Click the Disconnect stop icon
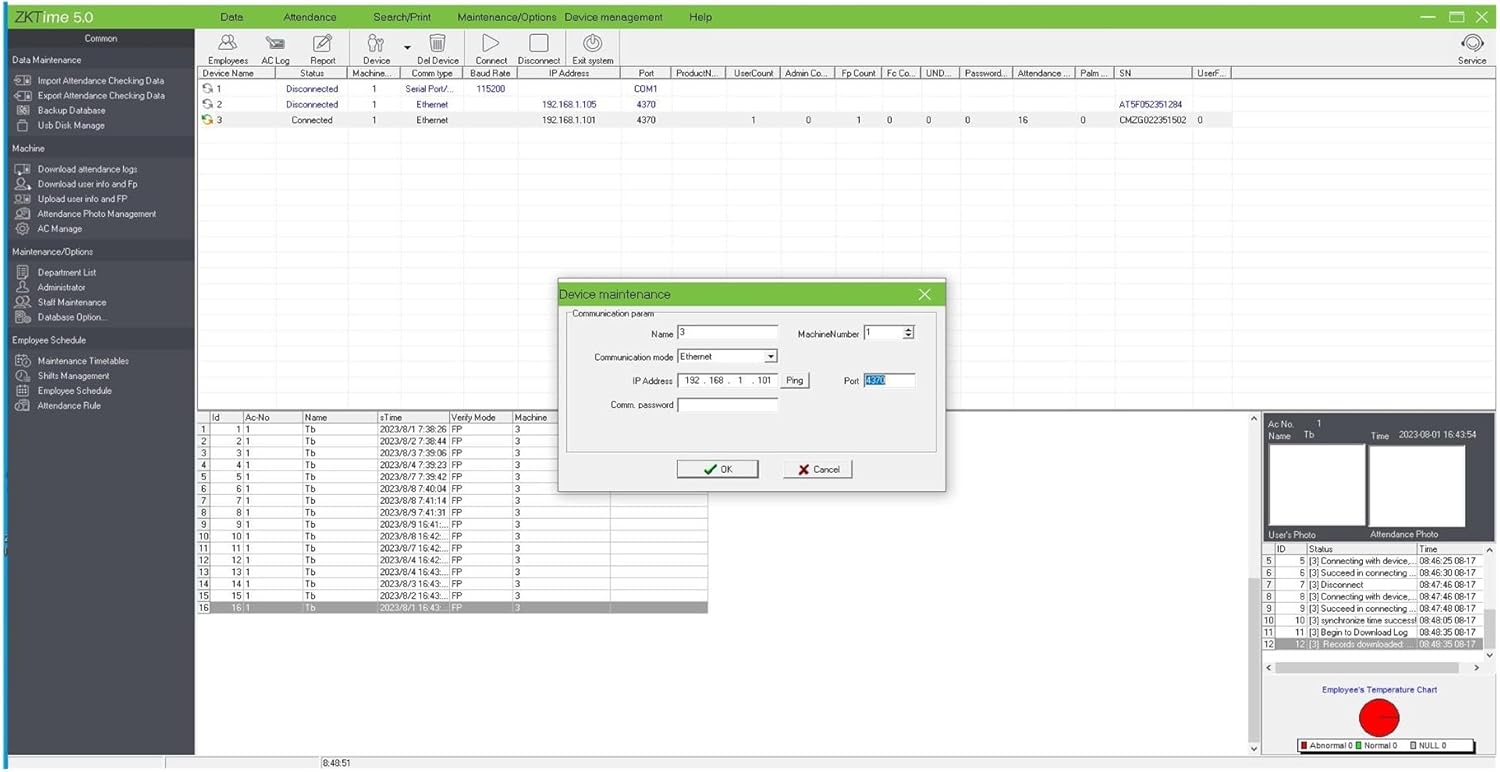This screenshot has width=1500, height=772. pos(539,44)
